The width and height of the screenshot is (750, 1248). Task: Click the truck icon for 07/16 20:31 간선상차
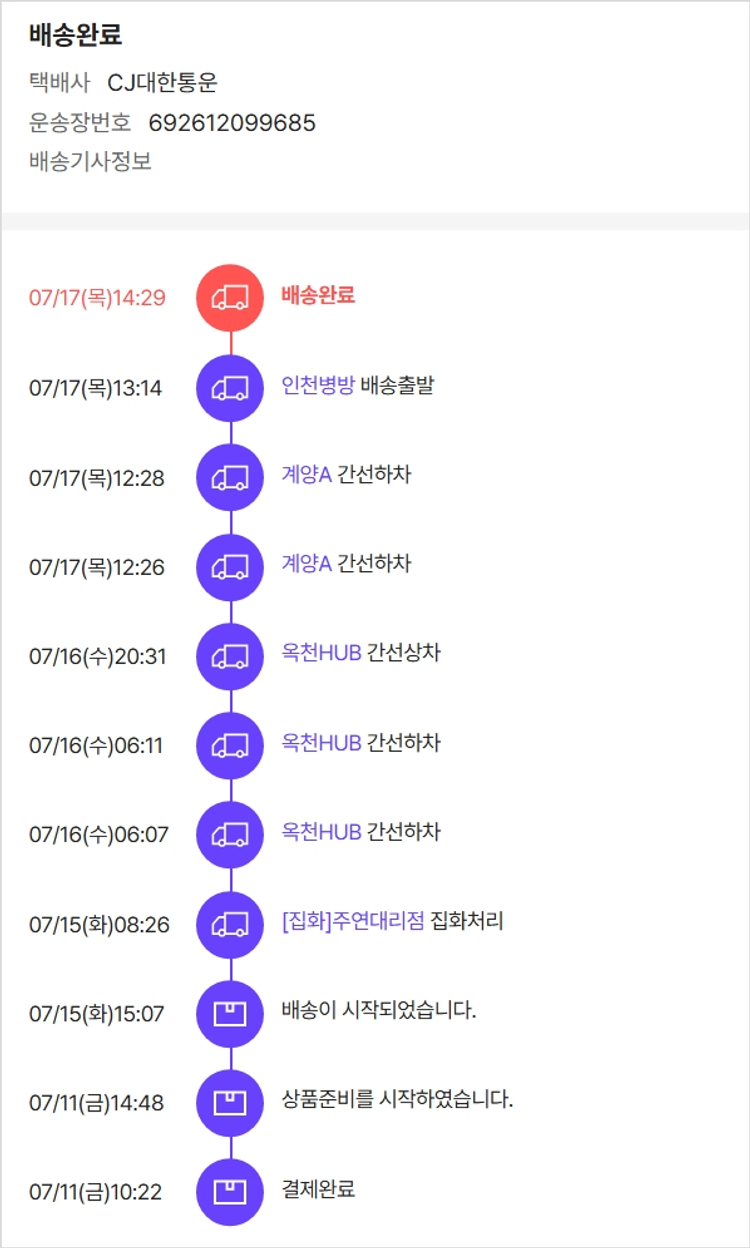[x=230, y=657]
